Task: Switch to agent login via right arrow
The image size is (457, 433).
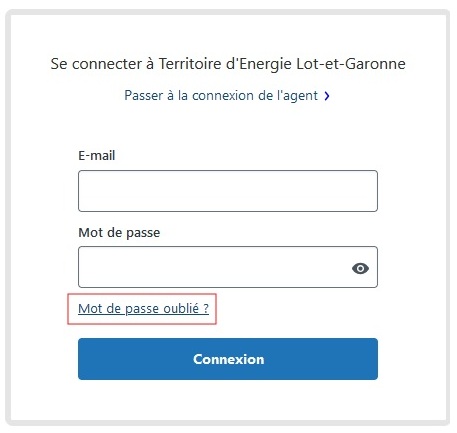Action: [x=327, y=96]
